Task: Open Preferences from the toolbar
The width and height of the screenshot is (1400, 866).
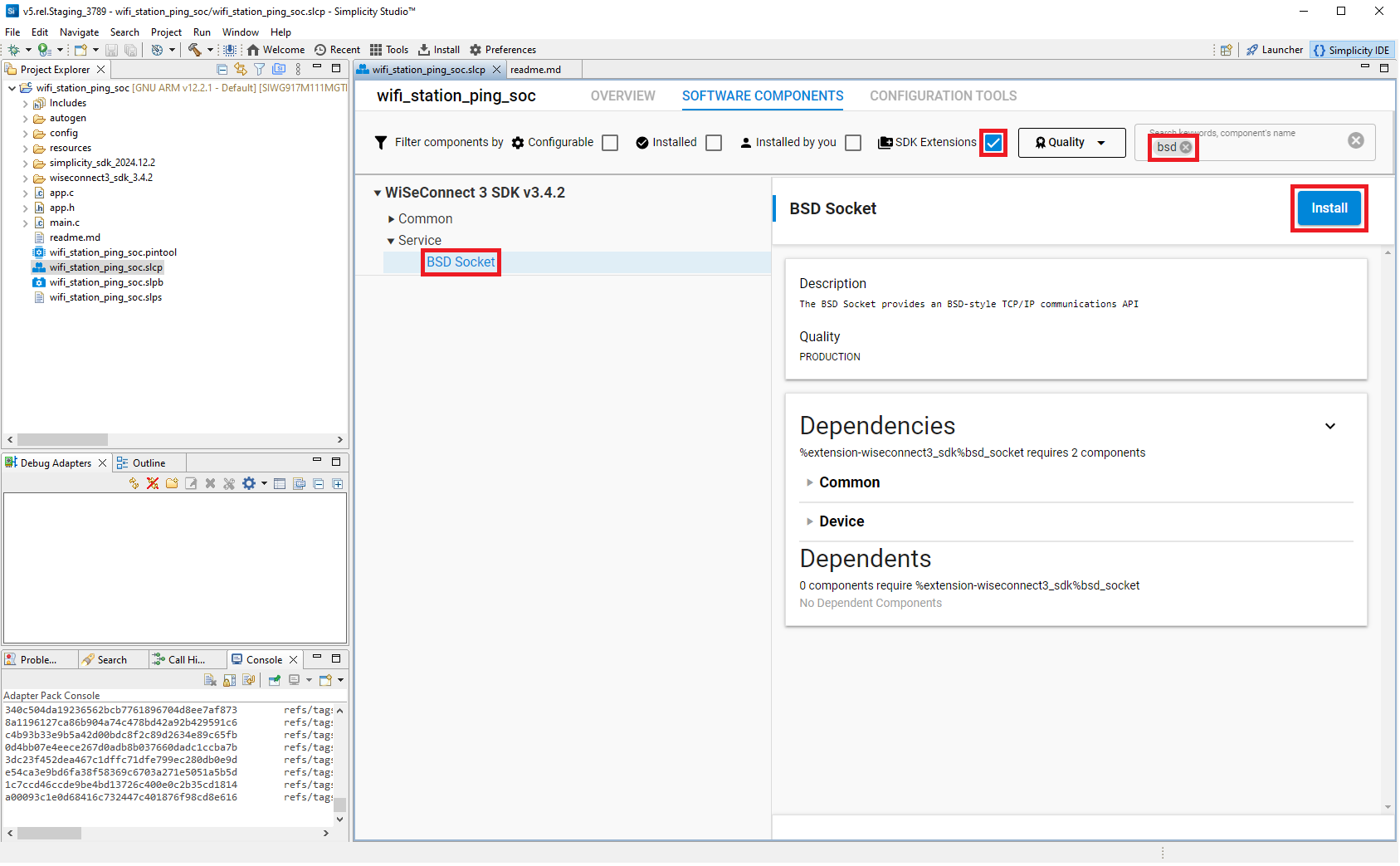Action: coord(502,50)
